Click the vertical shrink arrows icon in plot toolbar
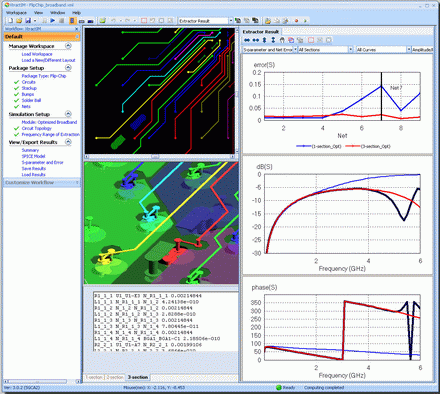Screen dimensions: 440x394 pos(264,40)
